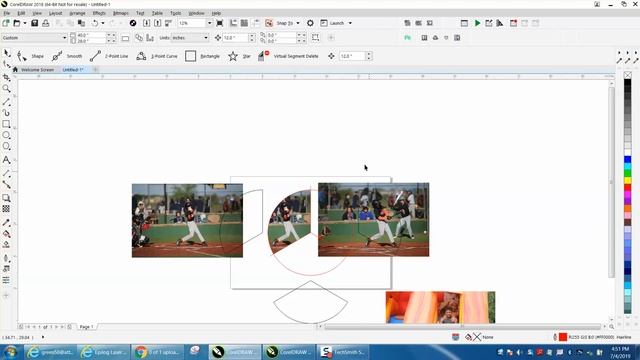Open the TechSmith taskbar button
The width and height of the screenshot is (640, 360).
(344, 352)
